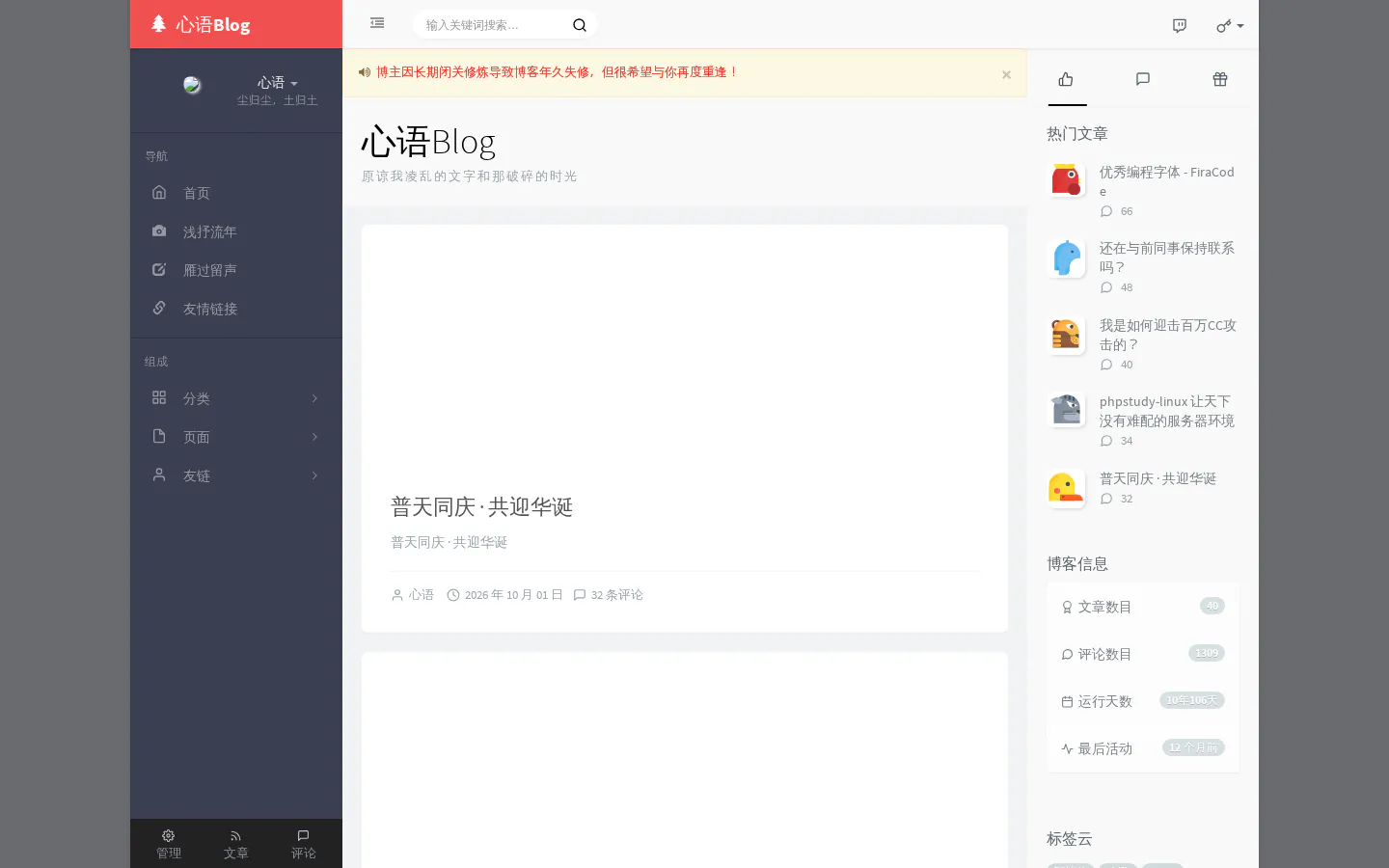Switch to the gift icon tab
This screenshot has width=1389, height=868.
point(1220,79)
